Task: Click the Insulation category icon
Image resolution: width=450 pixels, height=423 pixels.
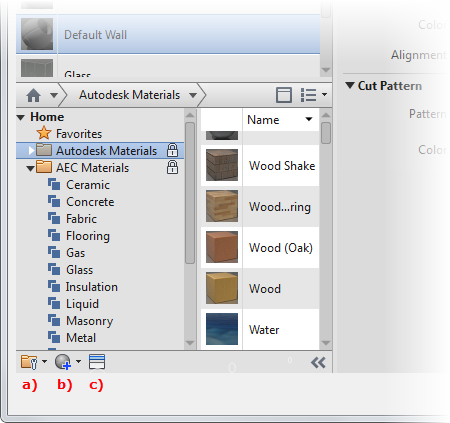Action: click(x=54, y=286)
